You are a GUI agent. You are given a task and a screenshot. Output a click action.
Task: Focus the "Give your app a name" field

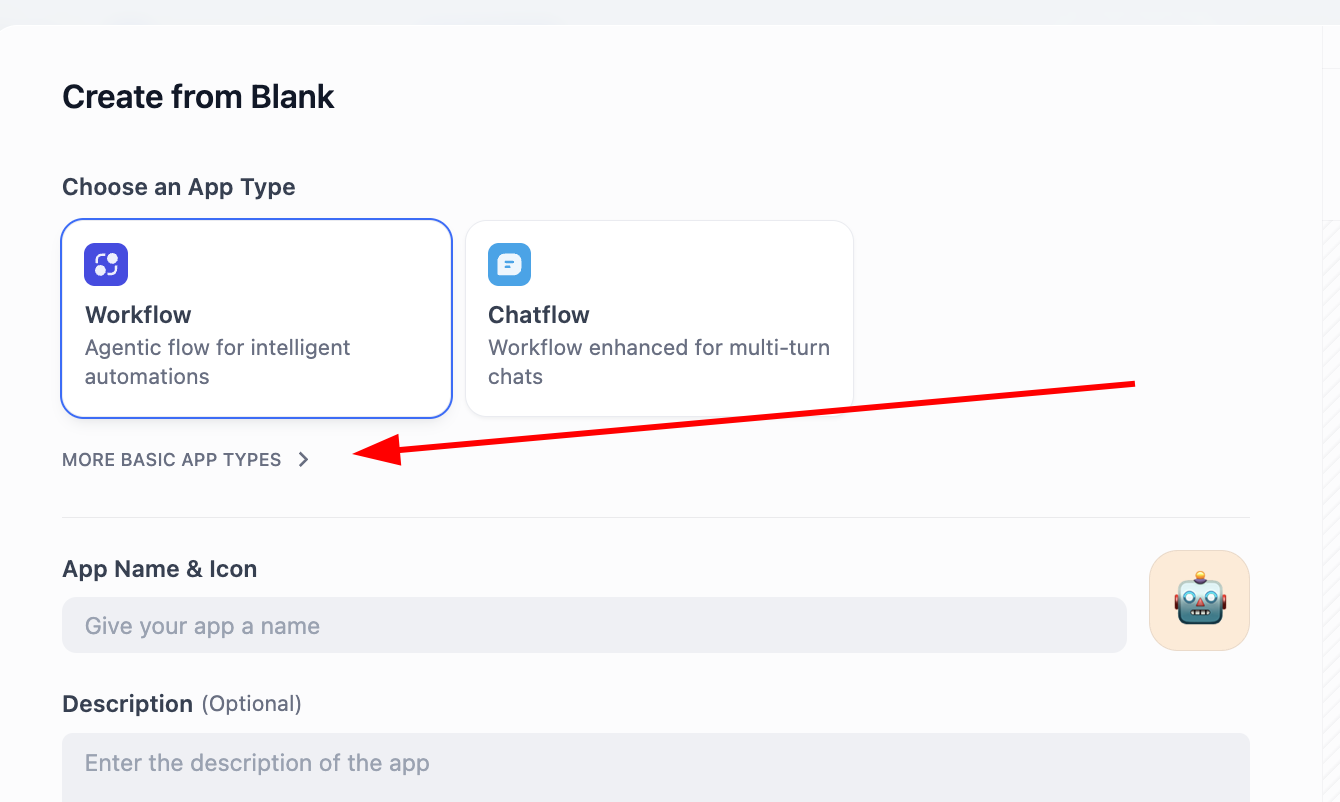[594, 626]
